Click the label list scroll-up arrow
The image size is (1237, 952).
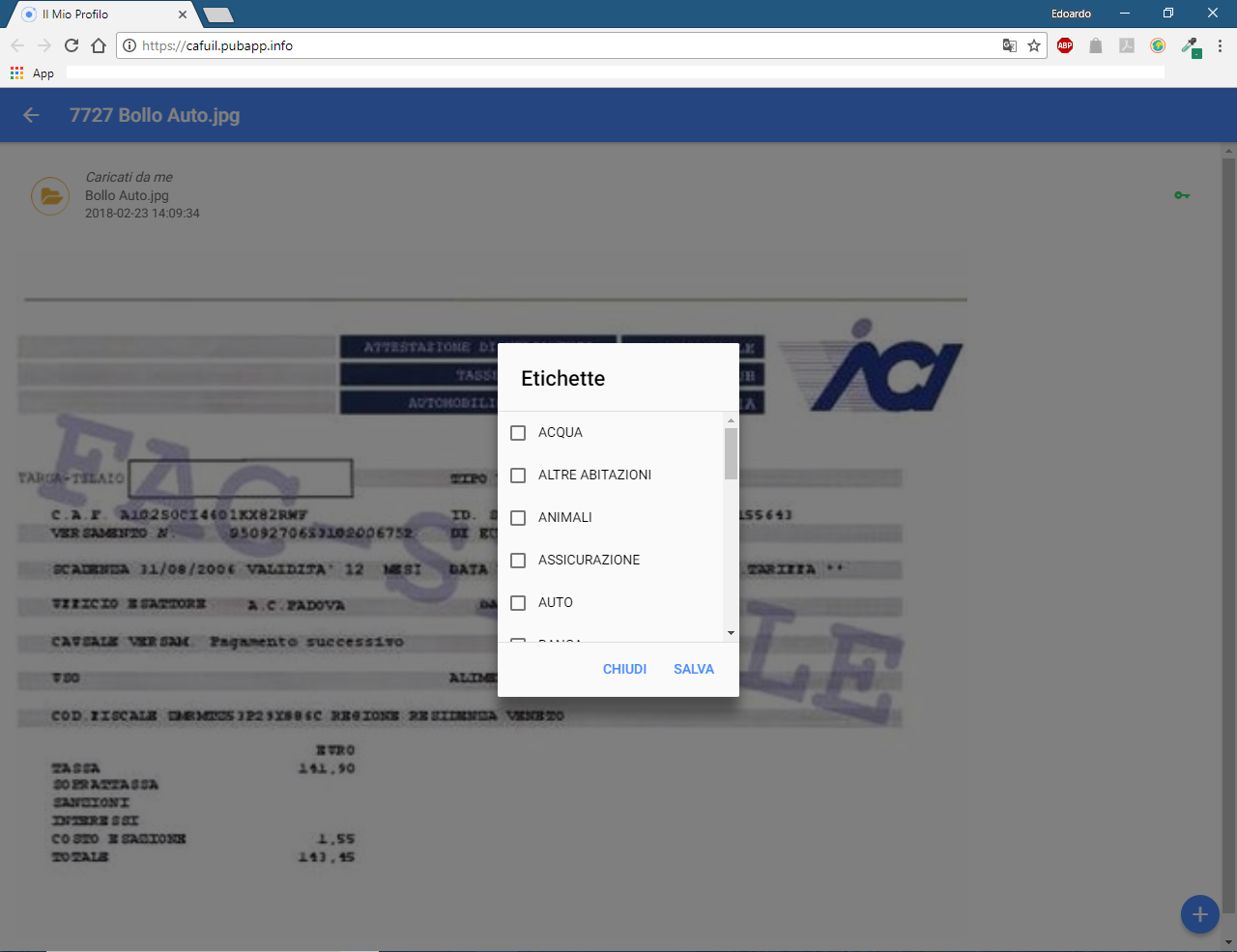(731, 420)
